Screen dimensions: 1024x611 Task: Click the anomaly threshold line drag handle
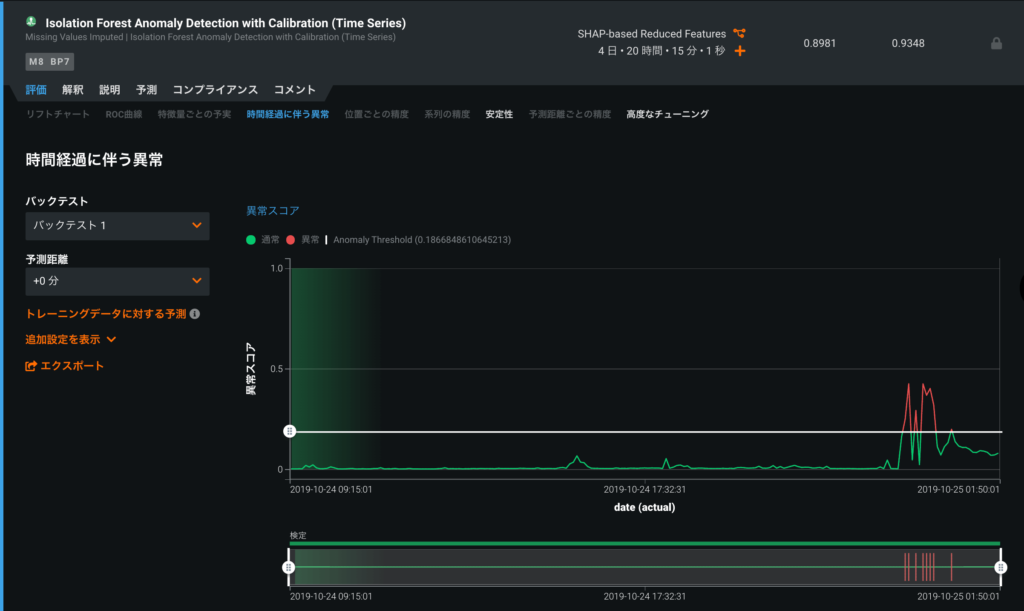point(289,431)
